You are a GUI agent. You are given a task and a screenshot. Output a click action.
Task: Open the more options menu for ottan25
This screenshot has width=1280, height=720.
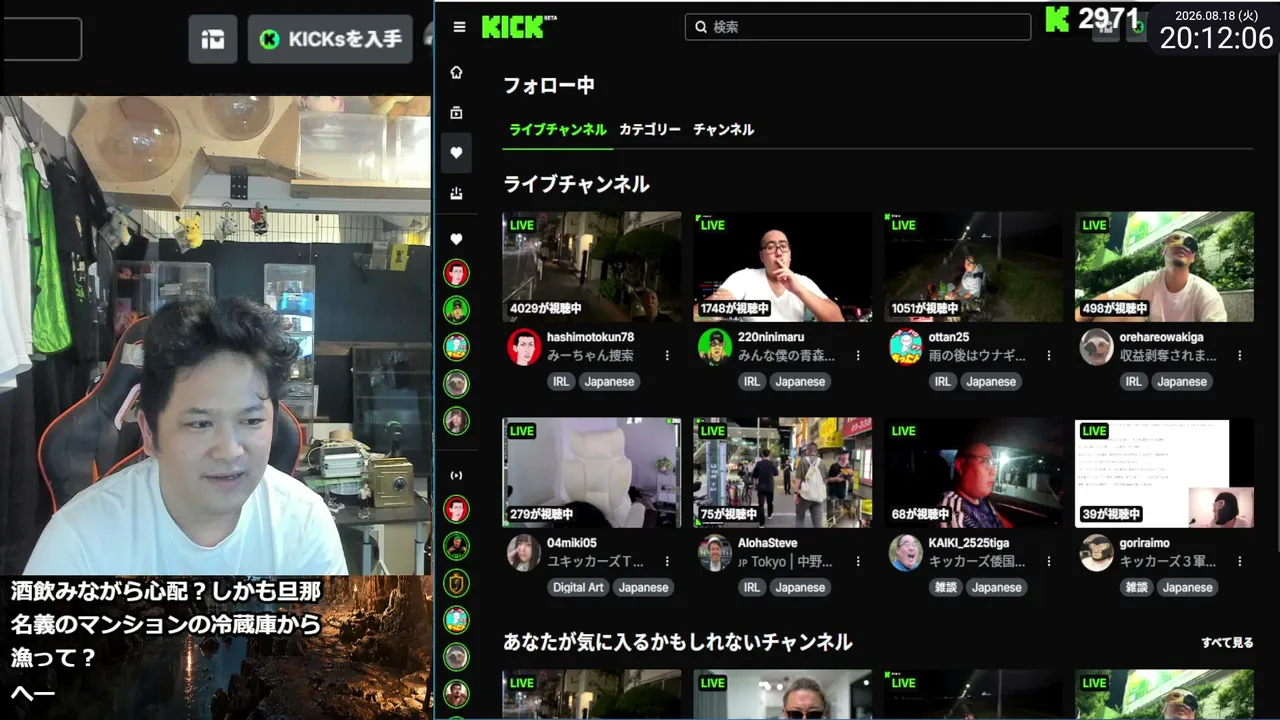tap(1049, 355)
